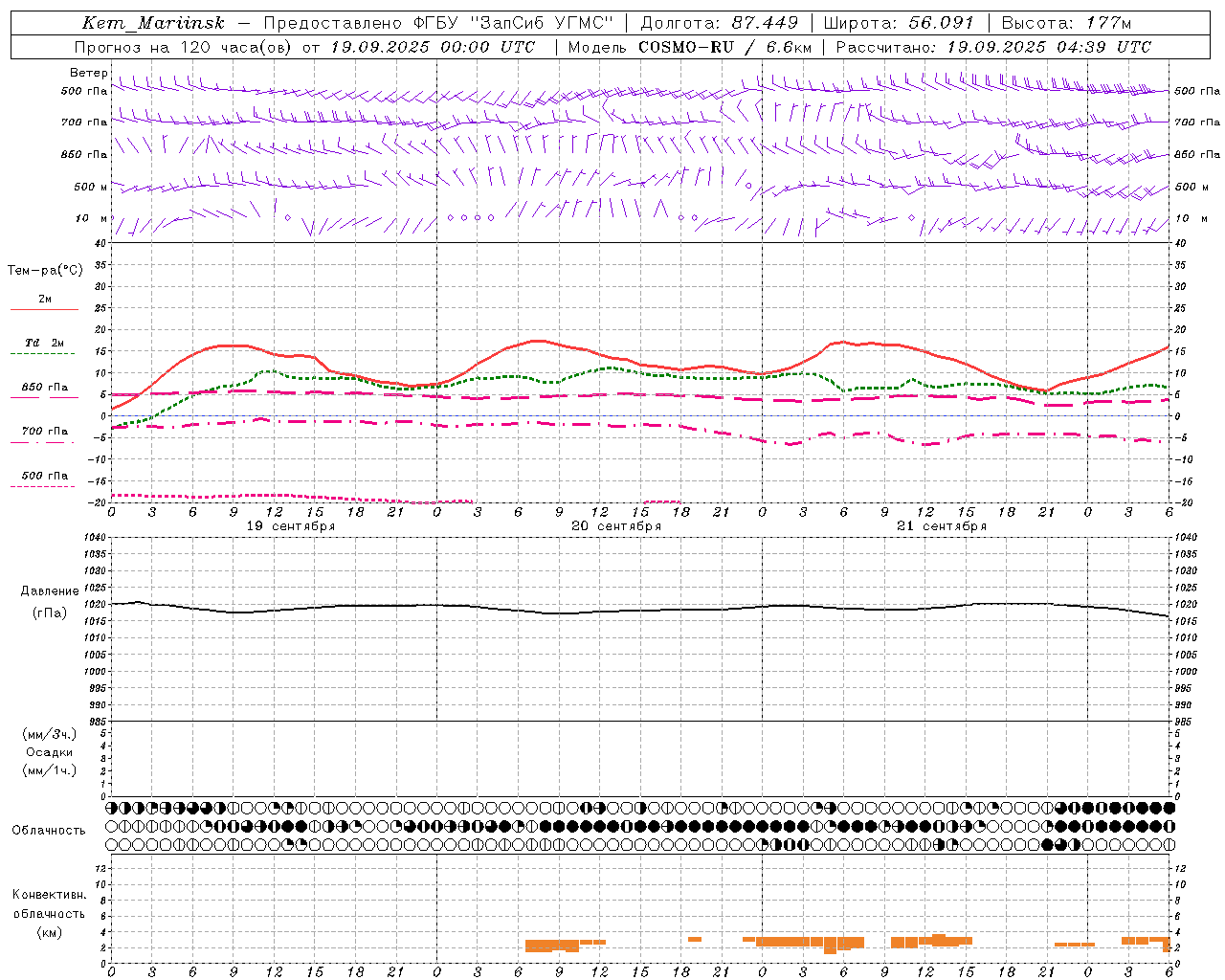
Task: Click the (мм/3ч.) precipitation unit label
Action: click(x=50, y=734)
